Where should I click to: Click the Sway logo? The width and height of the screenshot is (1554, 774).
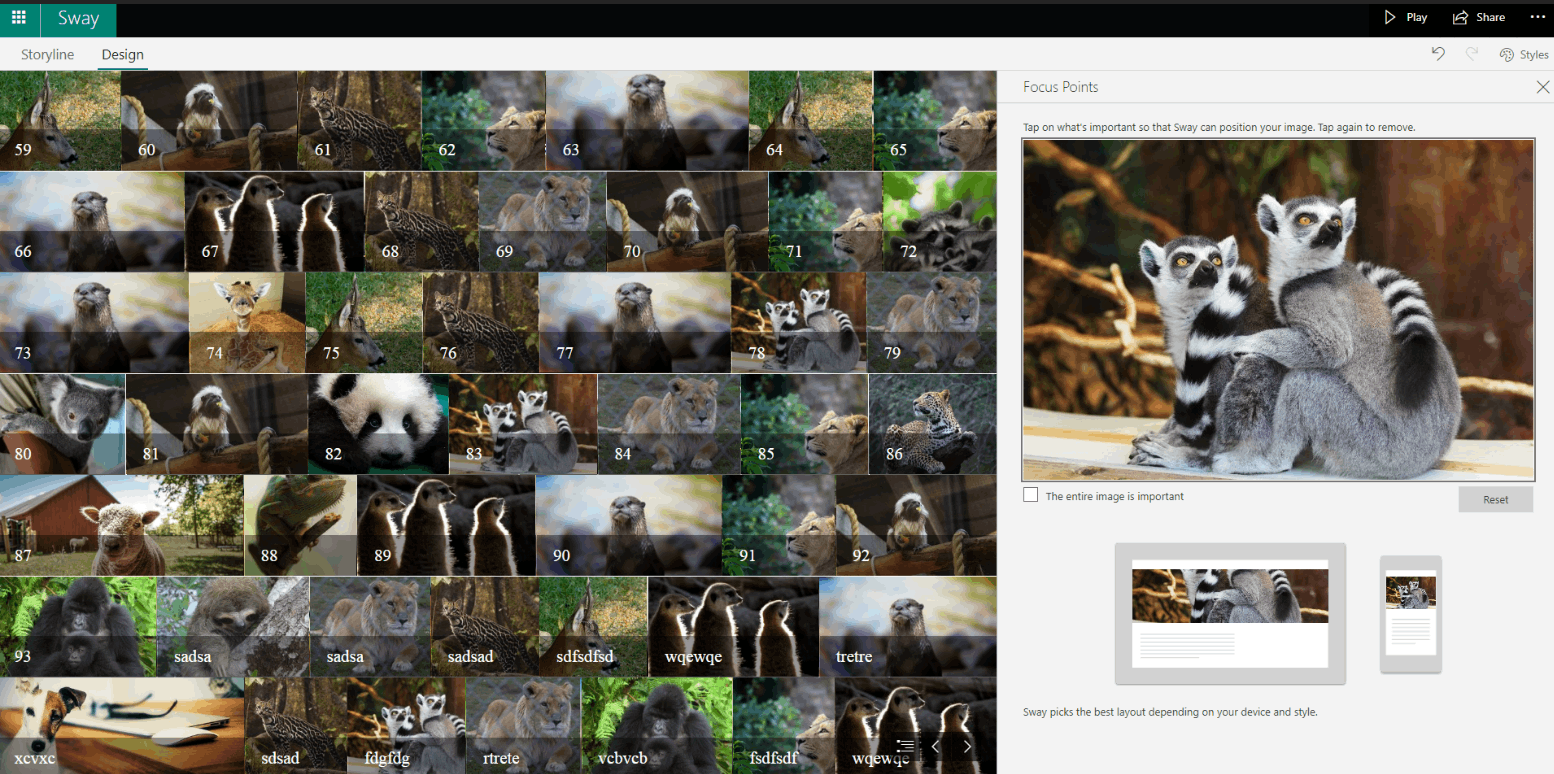click(x=77, y=17)
